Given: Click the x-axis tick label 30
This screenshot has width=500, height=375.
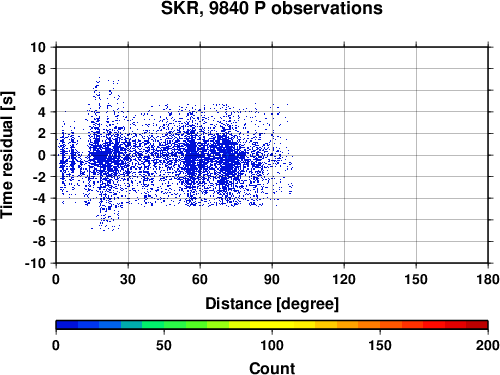Looking at the screenshot, I should click(128, 279).
